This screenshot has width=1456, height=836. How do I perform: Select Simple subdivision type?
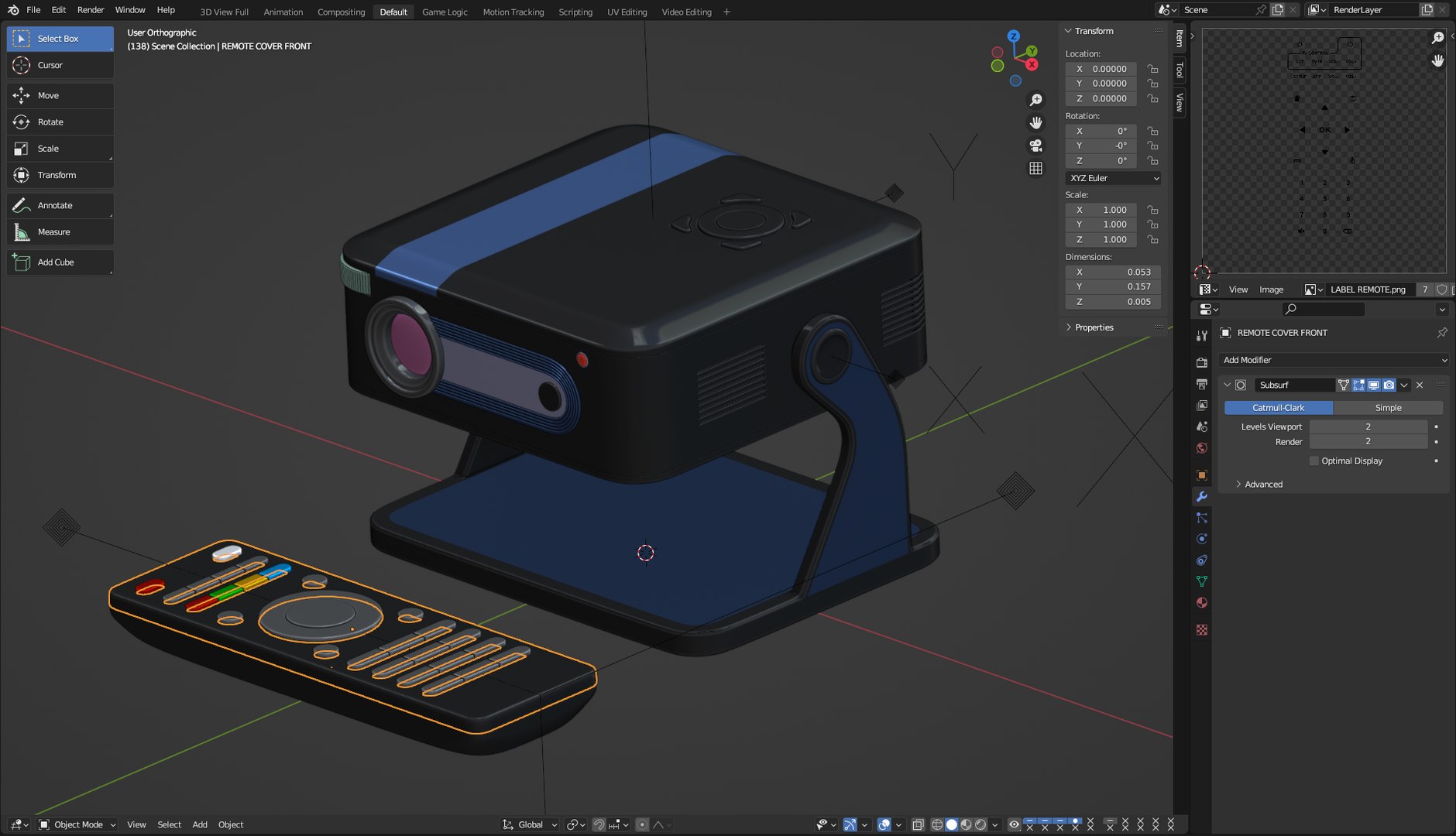1388,408
